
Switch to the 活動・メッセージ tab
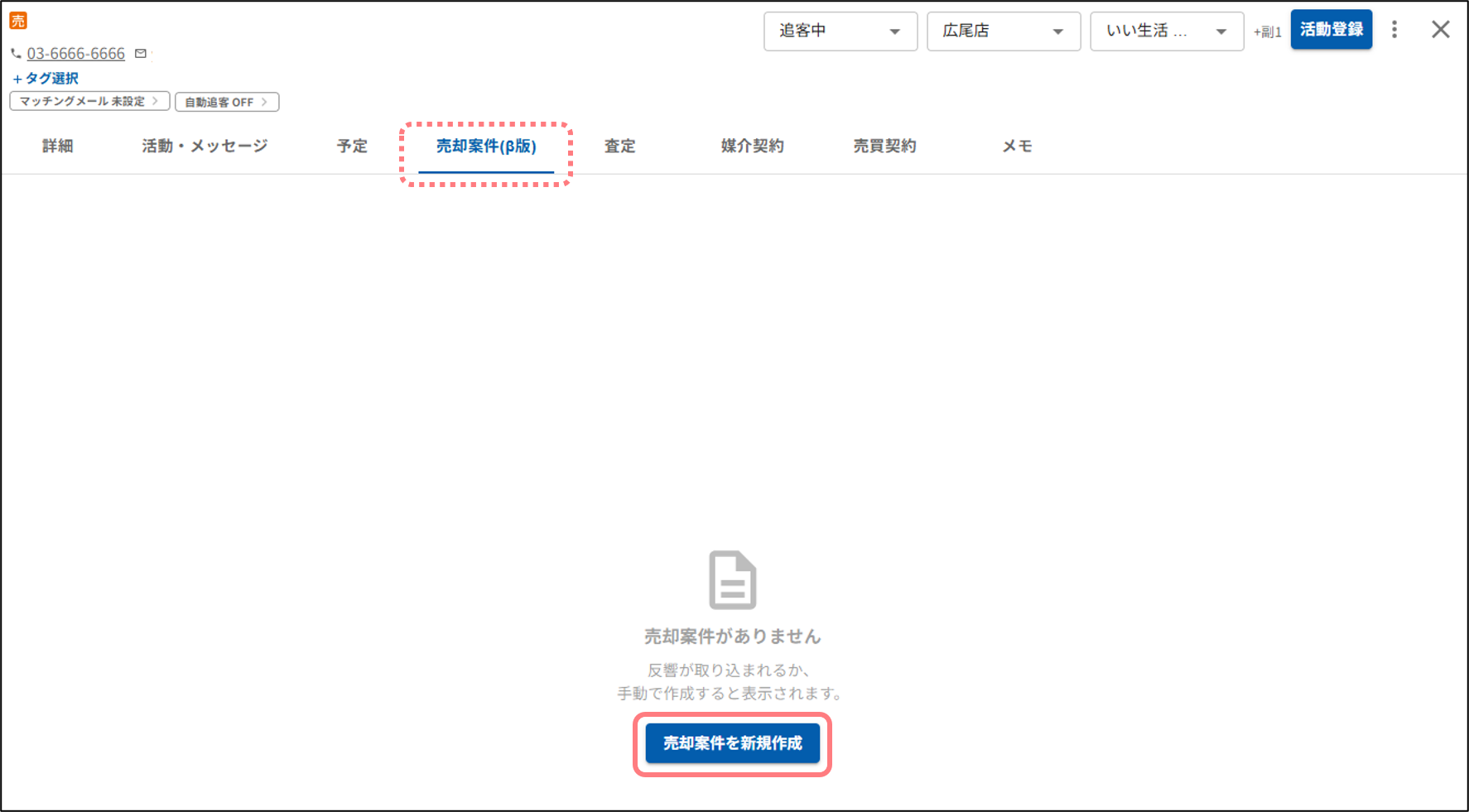coord(205,147)
